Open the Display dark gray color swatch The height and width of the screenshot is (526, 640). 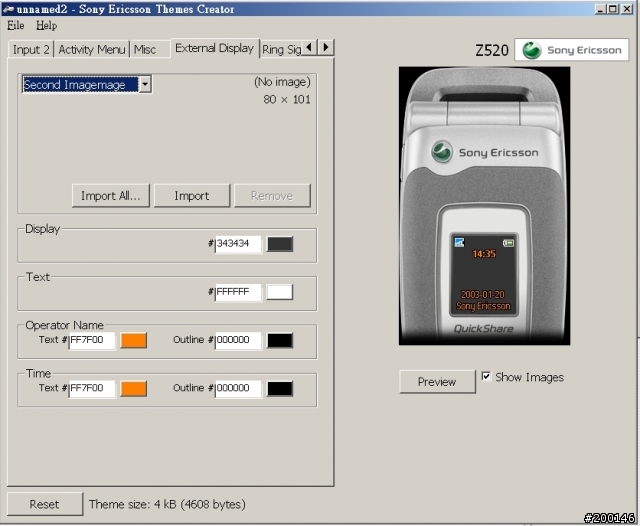click(280, 244)
